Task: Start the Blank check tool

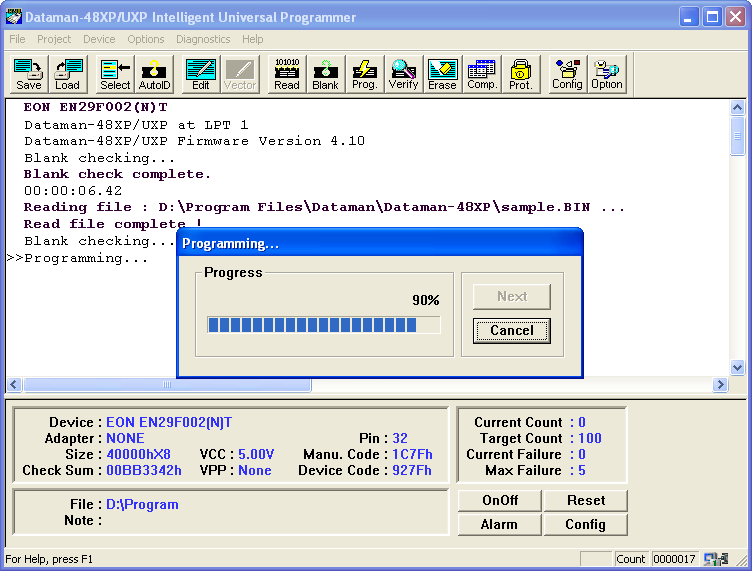Action: [325, 75]
